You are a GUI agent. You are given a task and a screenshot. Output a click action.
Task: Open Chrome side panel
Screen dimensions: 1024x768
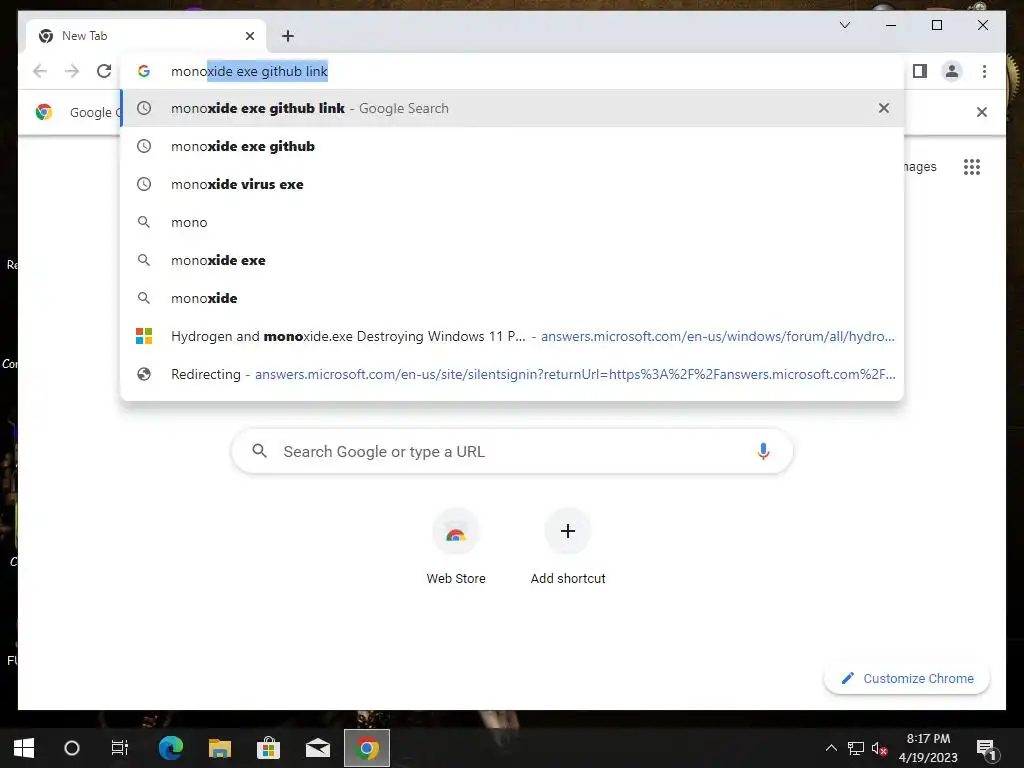click(x=920, y=71)
